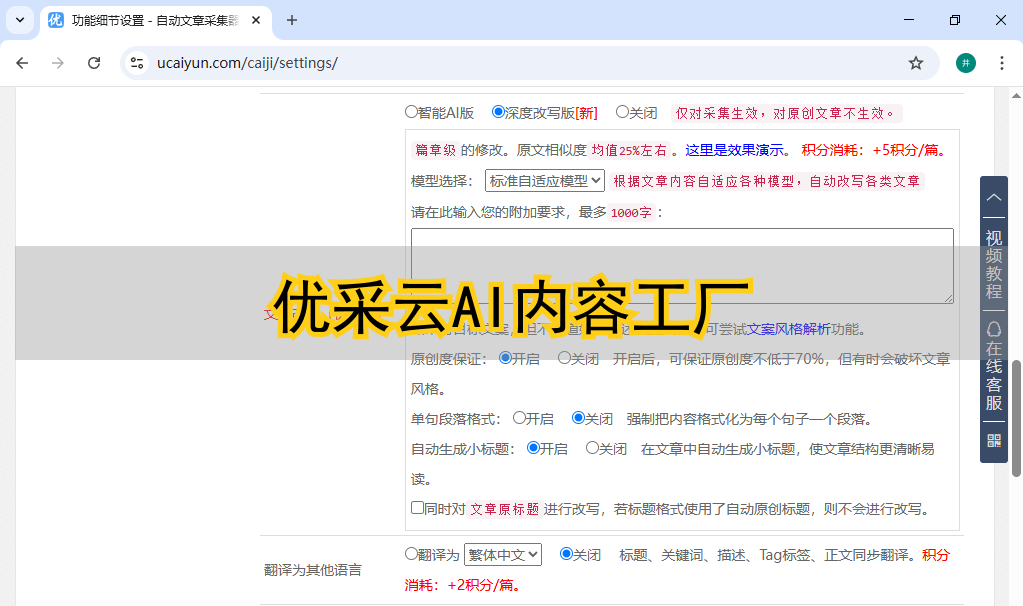Open the QR code icon in side panel

click(993, 440)
